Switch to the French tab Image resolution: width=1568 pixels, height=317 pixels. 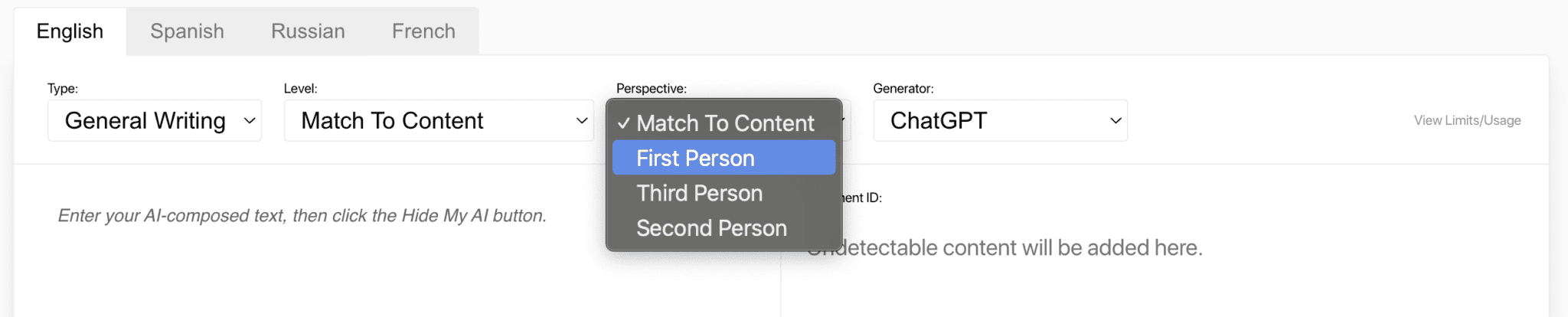coord(423,31)
